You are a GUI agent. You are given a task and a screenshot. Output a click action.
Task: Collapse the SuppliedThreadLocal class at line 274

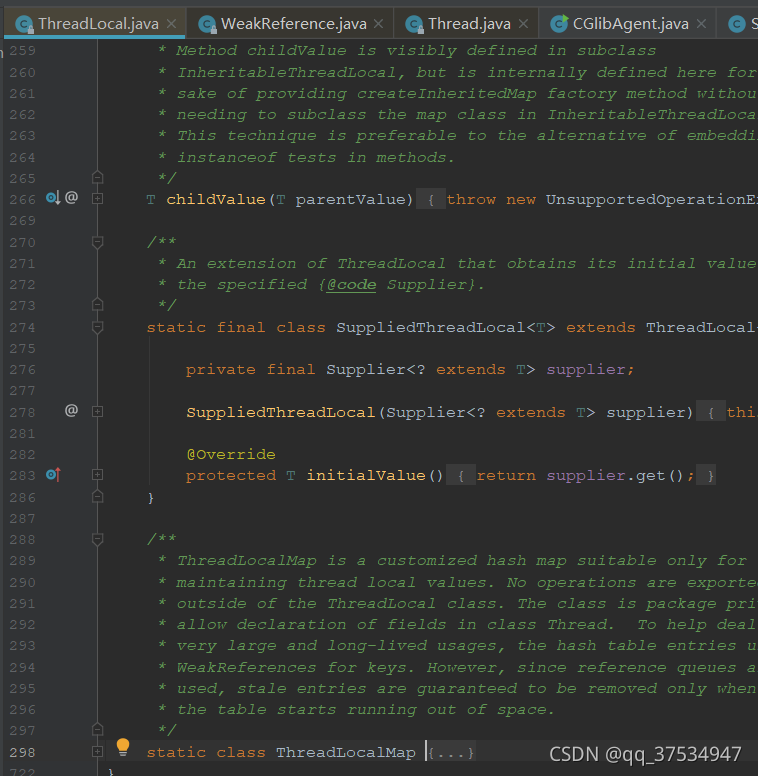point(97,327)
